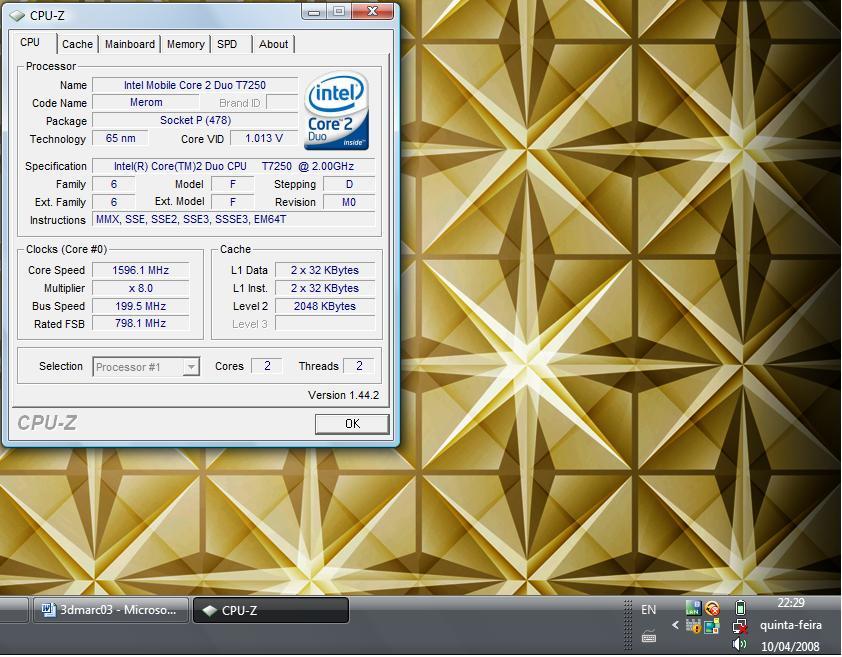This screenshot has height=657, width=842.
Task: Open the disconnected network tray icon
Action: [741, 626]
